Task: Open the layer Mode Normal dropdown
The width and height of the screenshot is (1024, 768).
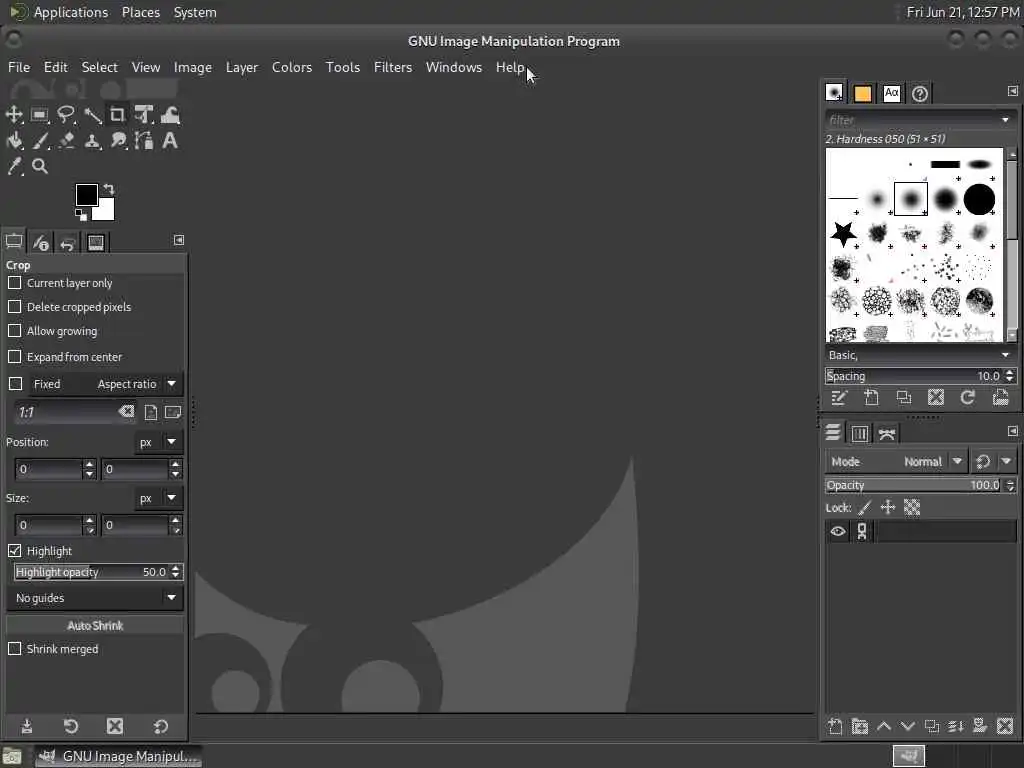Action: (895, 462)
